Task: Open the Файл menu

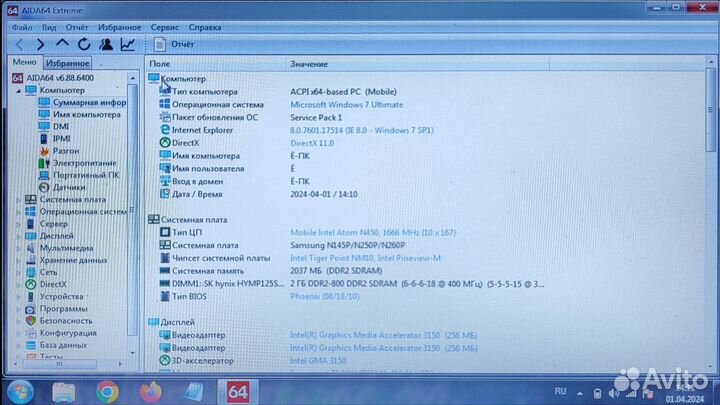Action: (22, 27)
